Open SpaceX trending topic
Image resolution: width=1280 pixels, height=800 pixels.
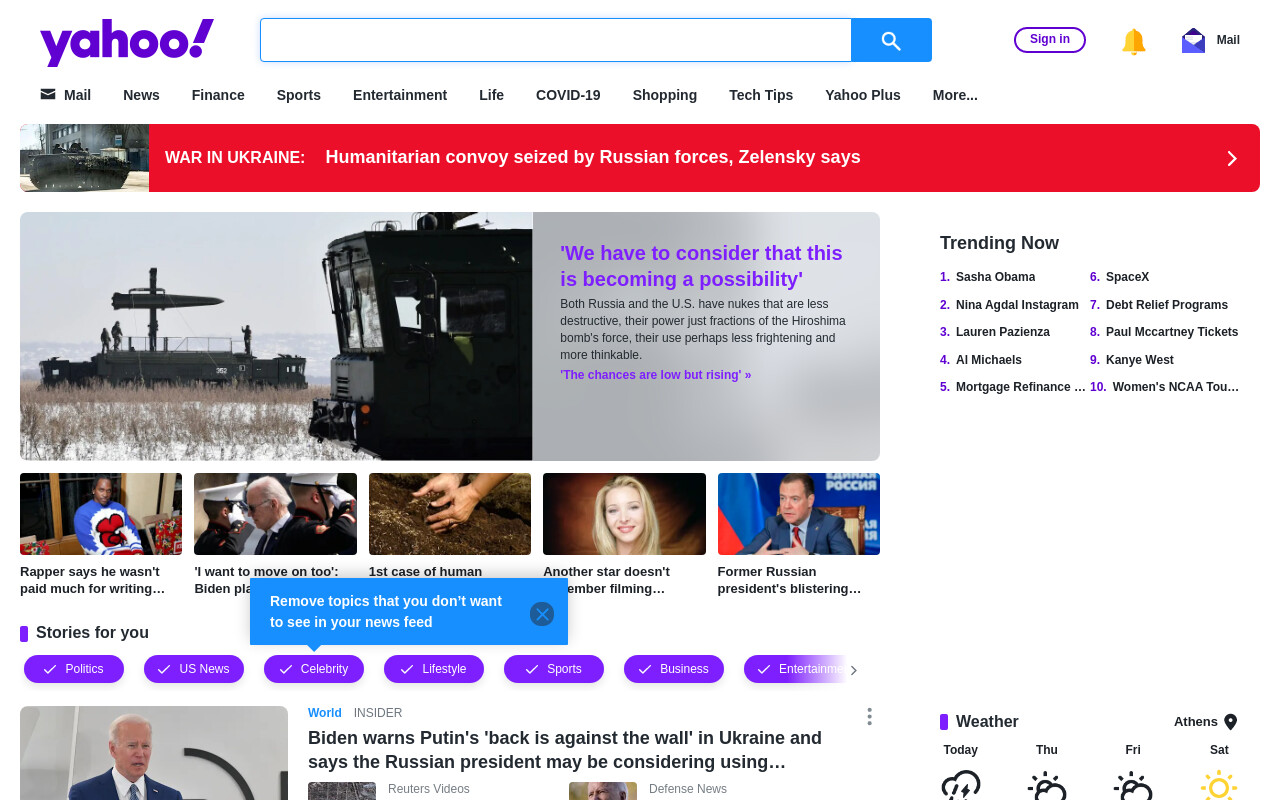pyautogui.click(x=1127, y=277)
